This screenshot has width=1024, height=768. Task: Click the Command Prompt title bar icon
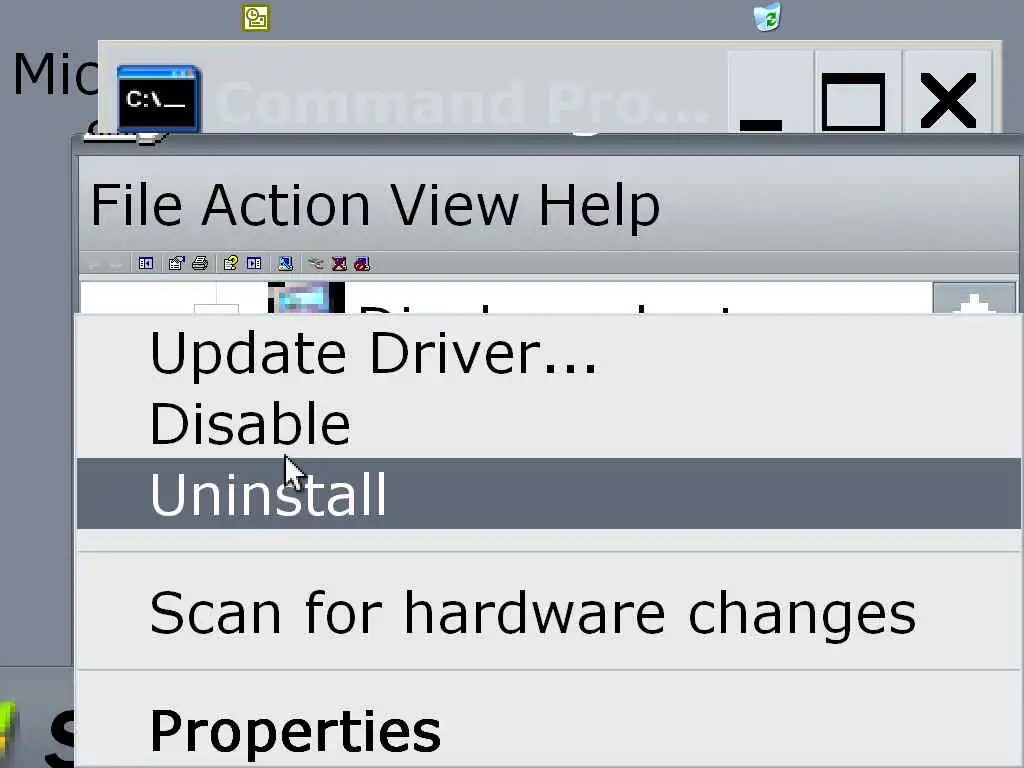(x=159, y=99)
